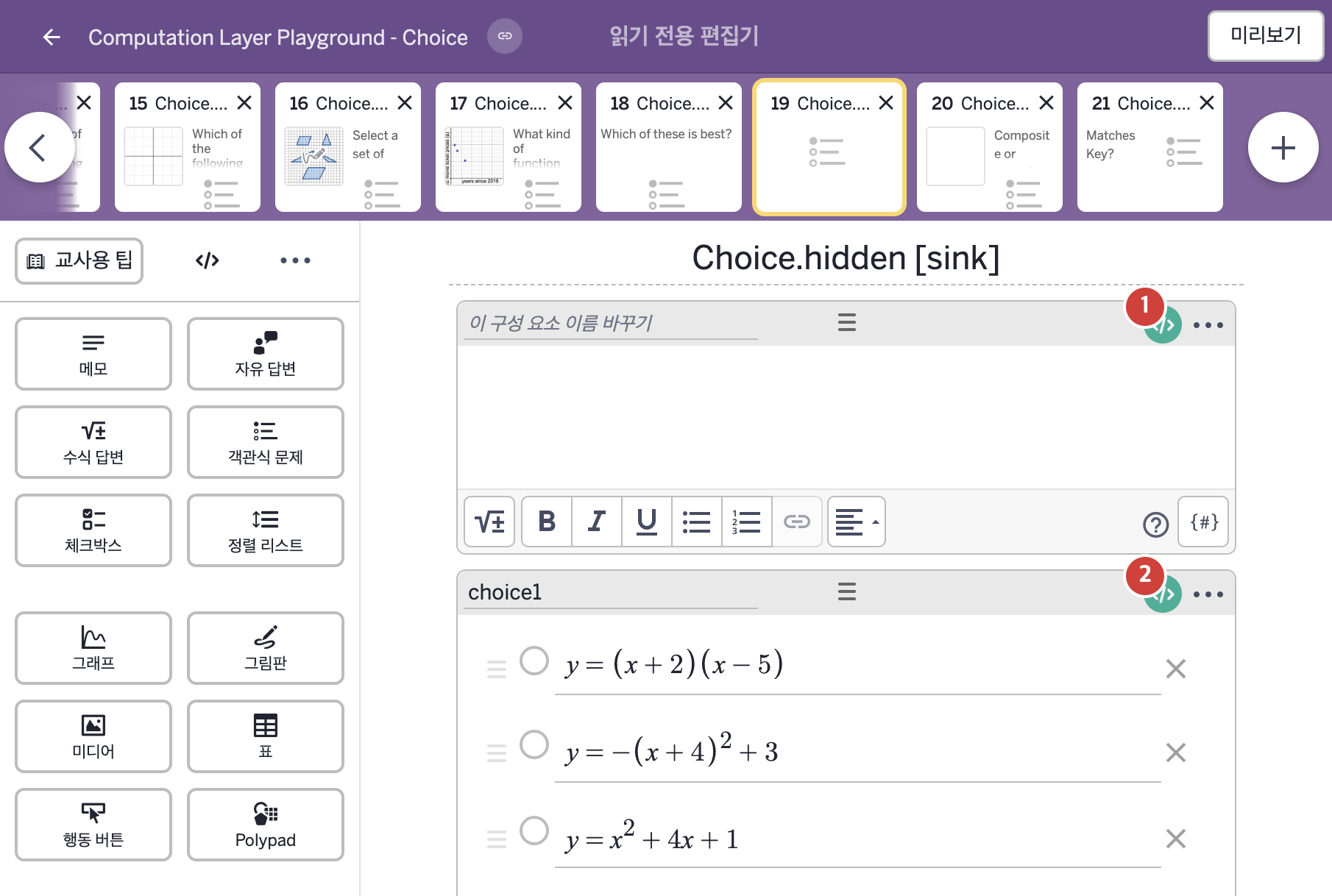Screen dimensions: 1332x896
Task: Open the code editor icon in left panel
Action: tap(208, 260)
